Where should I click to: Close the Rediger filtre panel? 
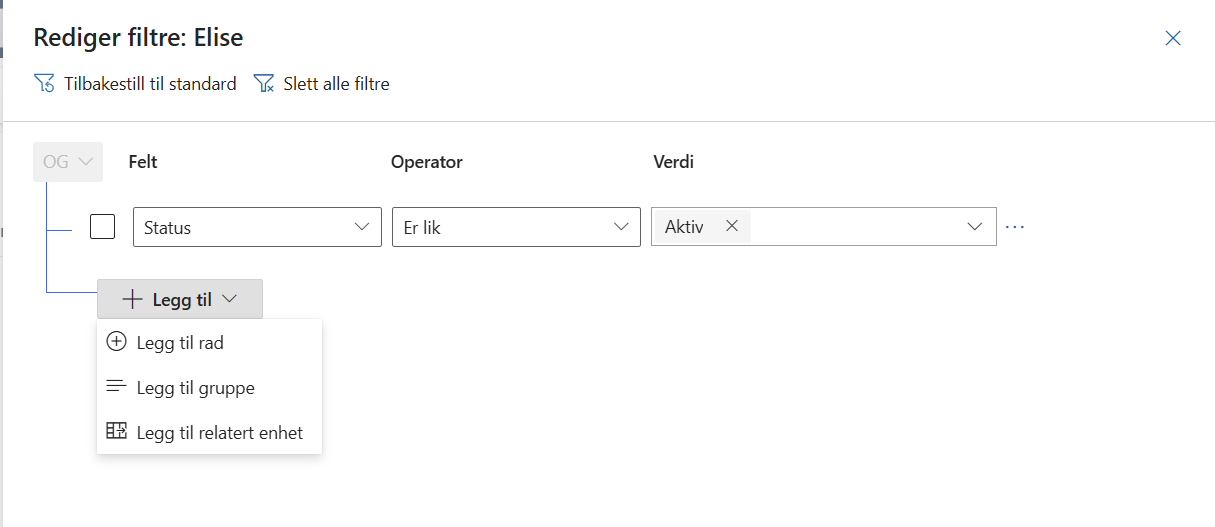1173,38
